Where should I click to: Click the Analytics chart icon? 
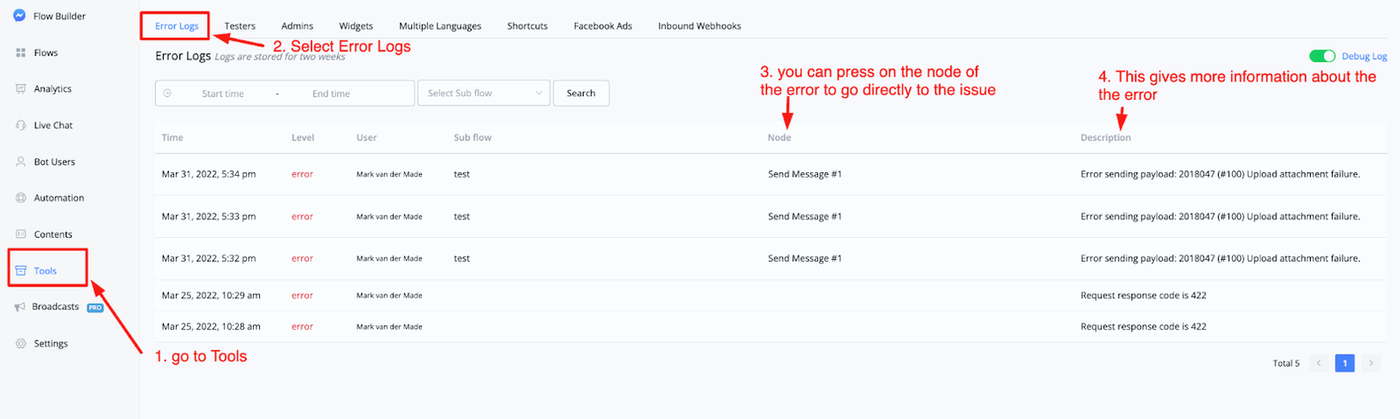pos(20,89)
